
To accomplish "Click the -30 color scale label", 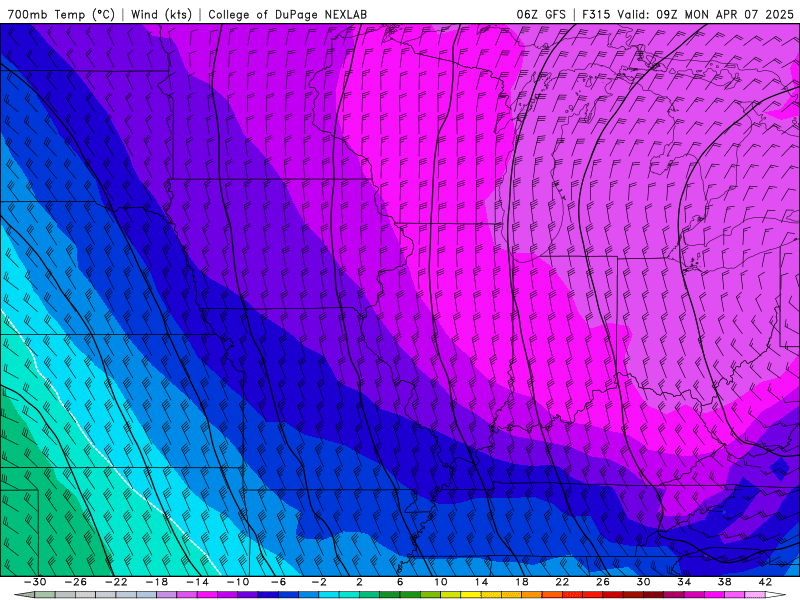I will tap(35, 582).
